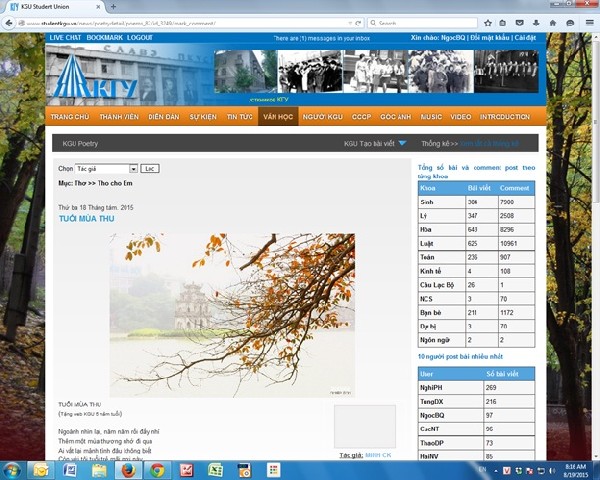Open the CCCP menu item
The image size is (600, 480).
pyautogui.click(x=362, y=117)
